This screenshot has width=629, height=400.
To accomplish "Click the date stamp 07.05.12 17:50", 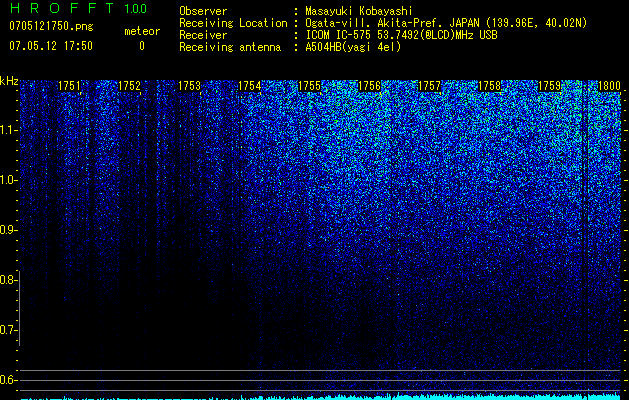I will tap(51, 46).
